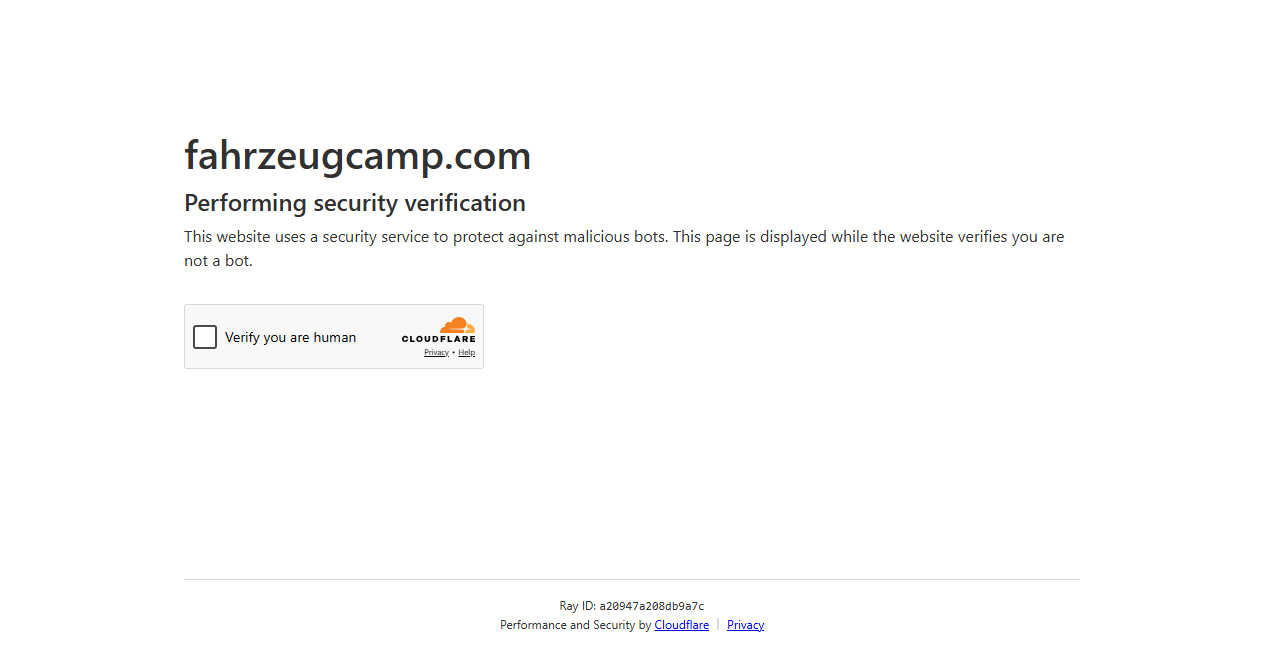Select the Ray ID value a20947a208db9a7c
Screen dimensions: 1264x649
point(652,606)
